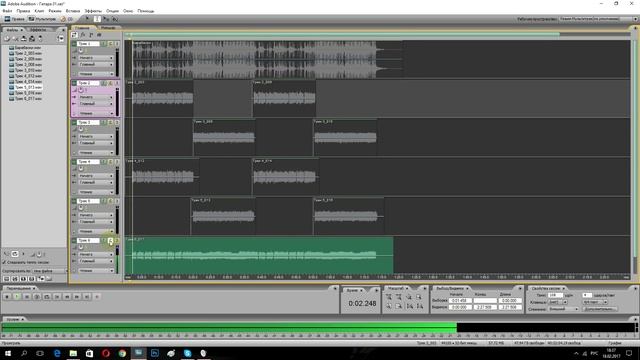Click the Windows Start button
The height and width of the screenshot is (360, 640).
pyautogui.click(x=8, y=353)
